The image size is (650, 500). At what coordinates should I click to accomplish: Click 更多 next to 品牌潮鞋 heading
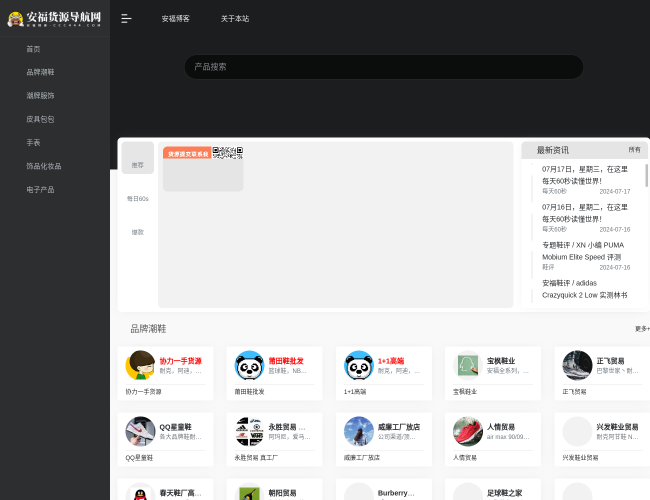pyautogui.click(x=641, y=328)
